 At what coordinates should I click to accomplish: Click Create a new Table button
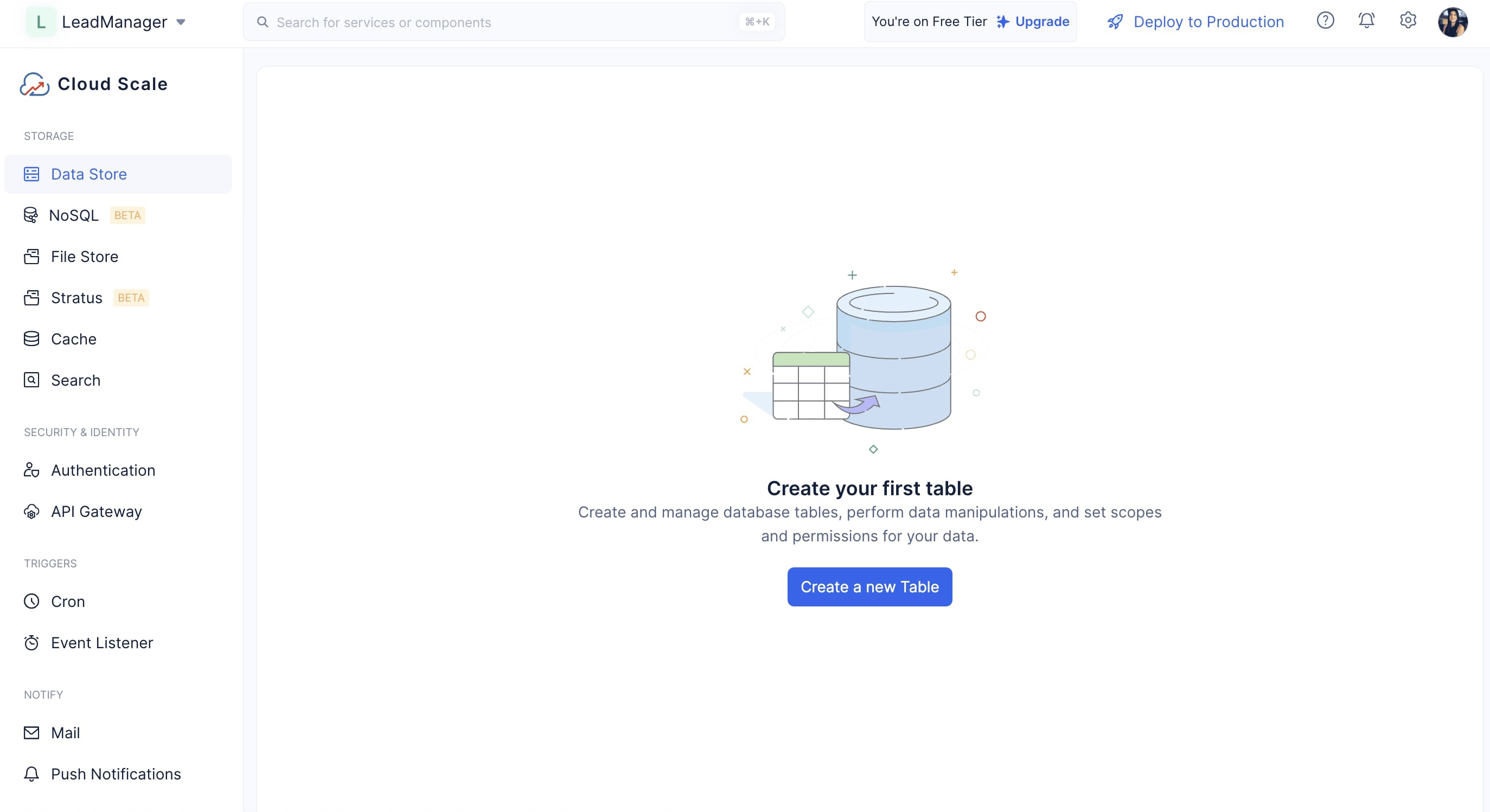(x=869, y=587)
